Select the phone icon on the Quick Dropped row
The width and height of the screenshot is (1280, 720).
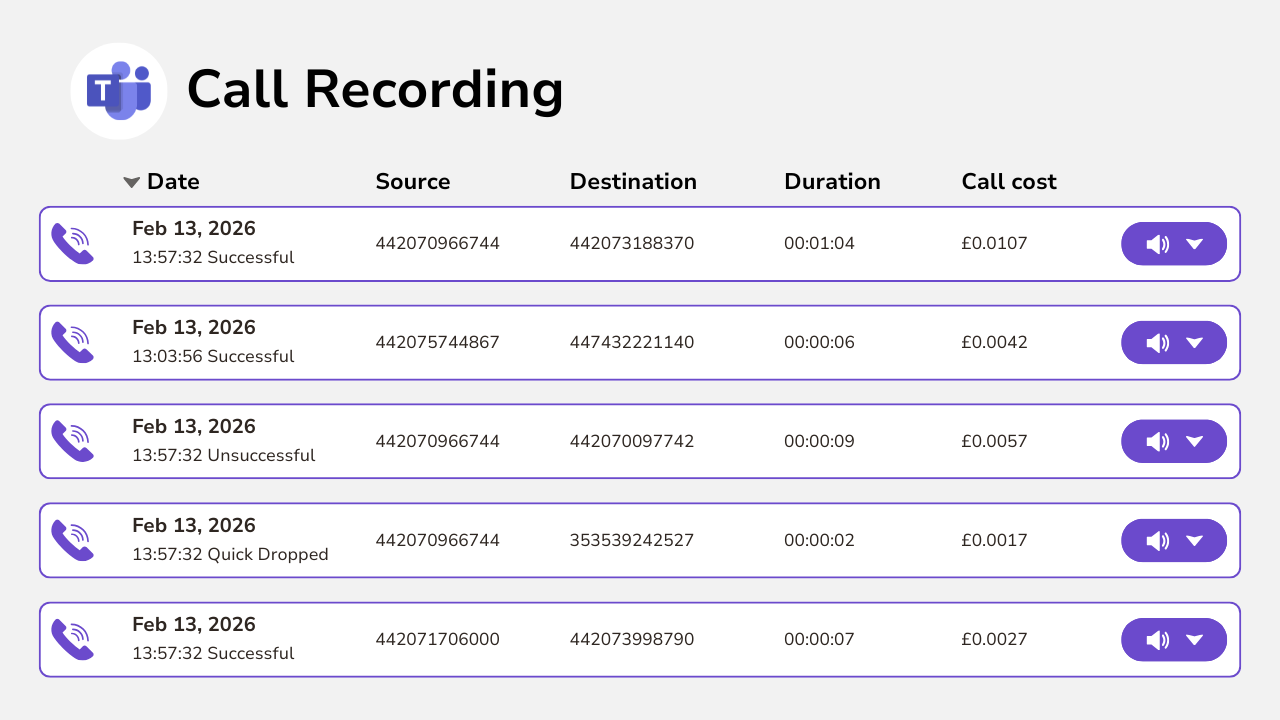tap(72, 540)
